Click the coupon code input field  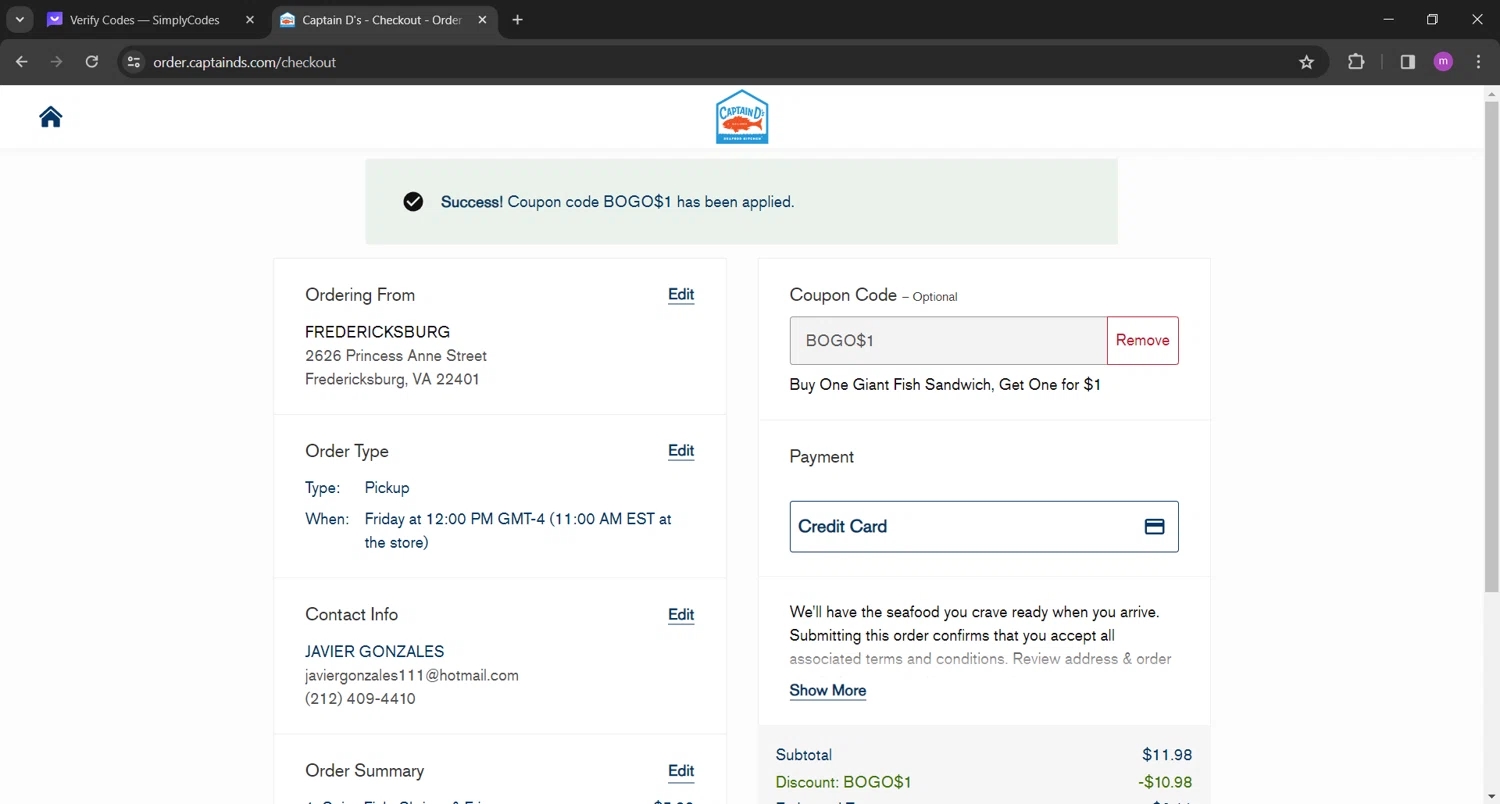(x=947, y=340)
